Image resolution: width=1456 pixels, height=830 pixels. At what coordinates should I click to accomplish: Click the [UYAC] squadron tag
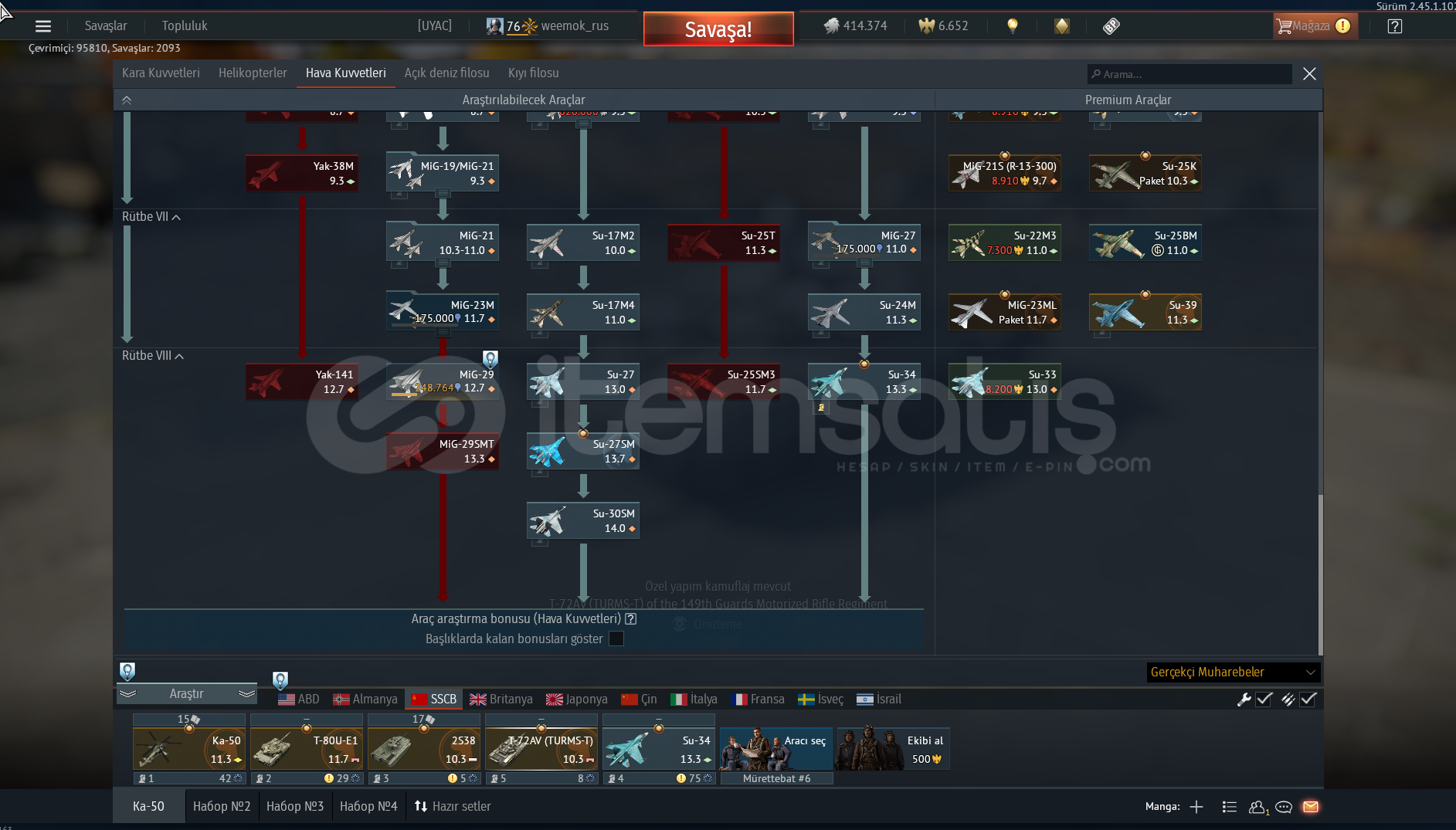(435, 25)
